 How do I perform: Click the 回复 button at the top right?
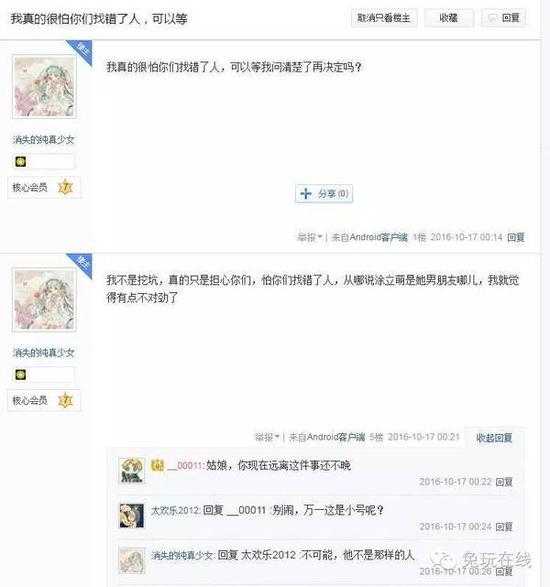tap(504, 18)
